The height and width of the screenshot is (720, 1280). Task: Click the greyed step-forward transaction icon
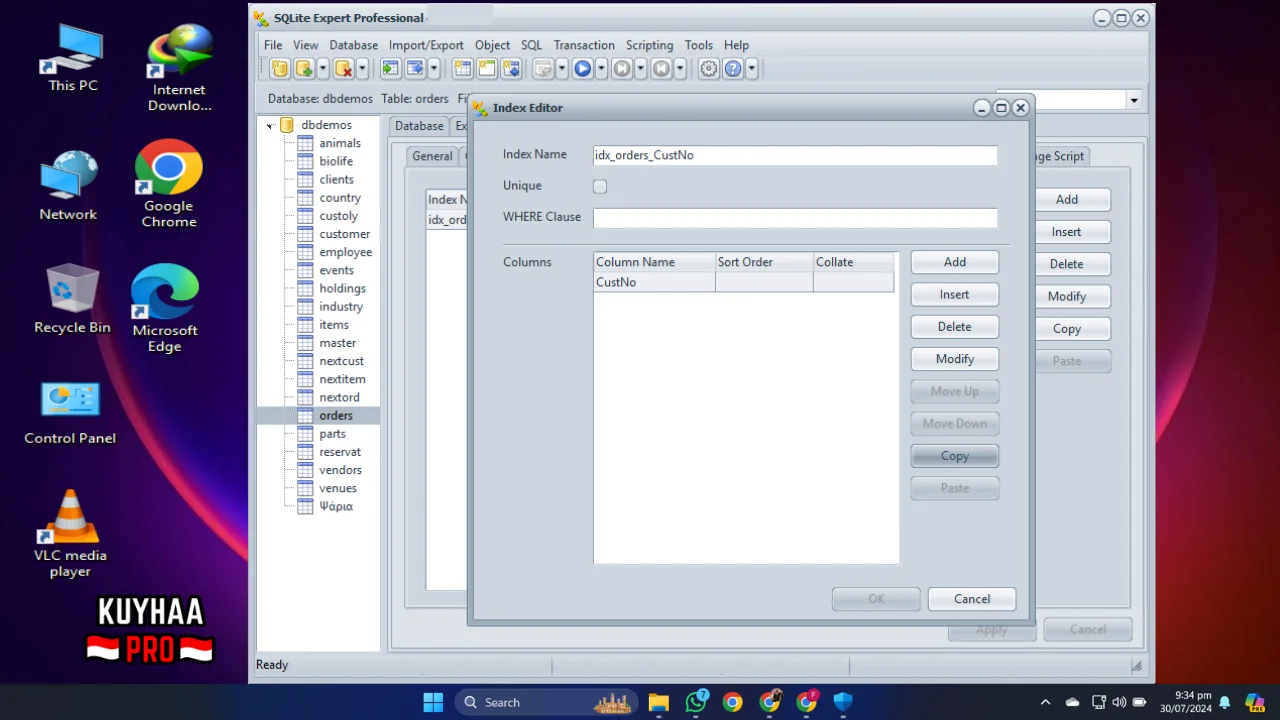[x=621, y=69]
